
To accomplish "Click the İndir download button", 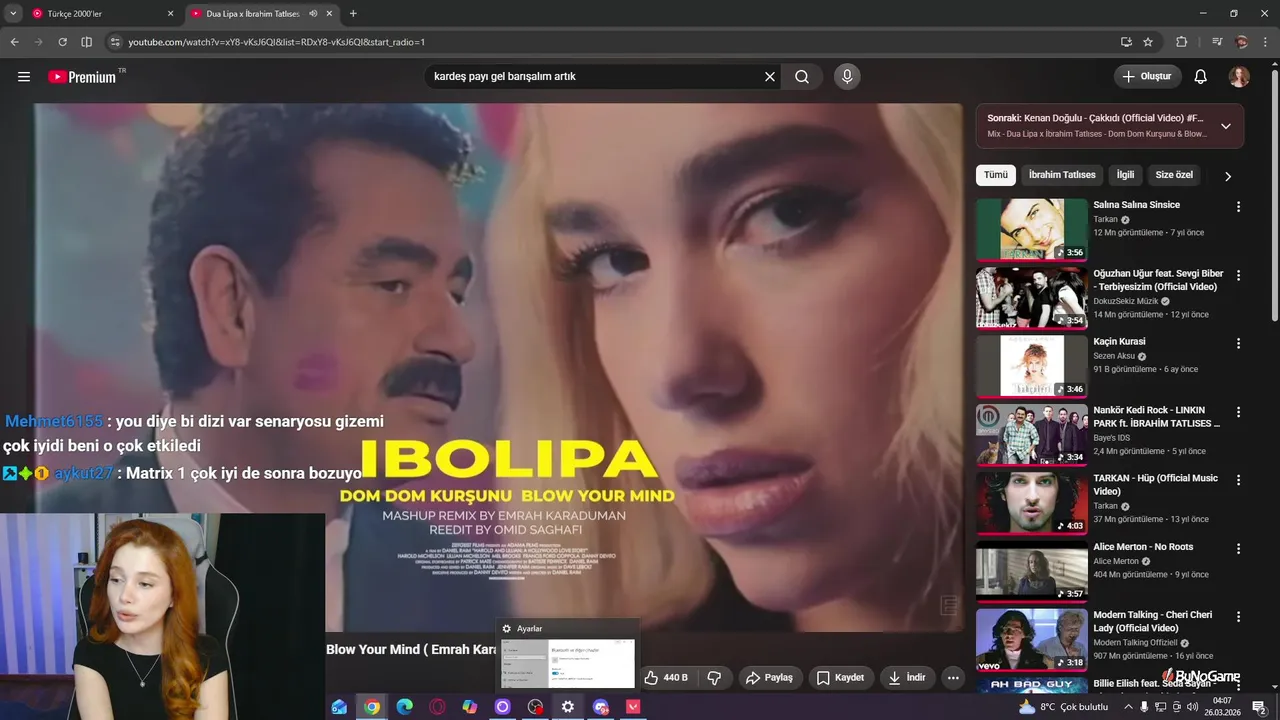I will coord(908,678).
